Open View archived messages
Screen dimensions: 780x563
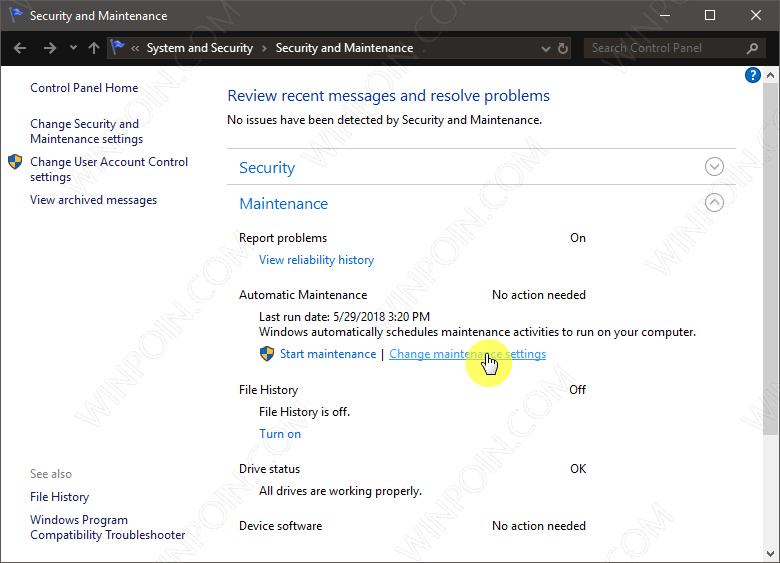tap(94, 200)
